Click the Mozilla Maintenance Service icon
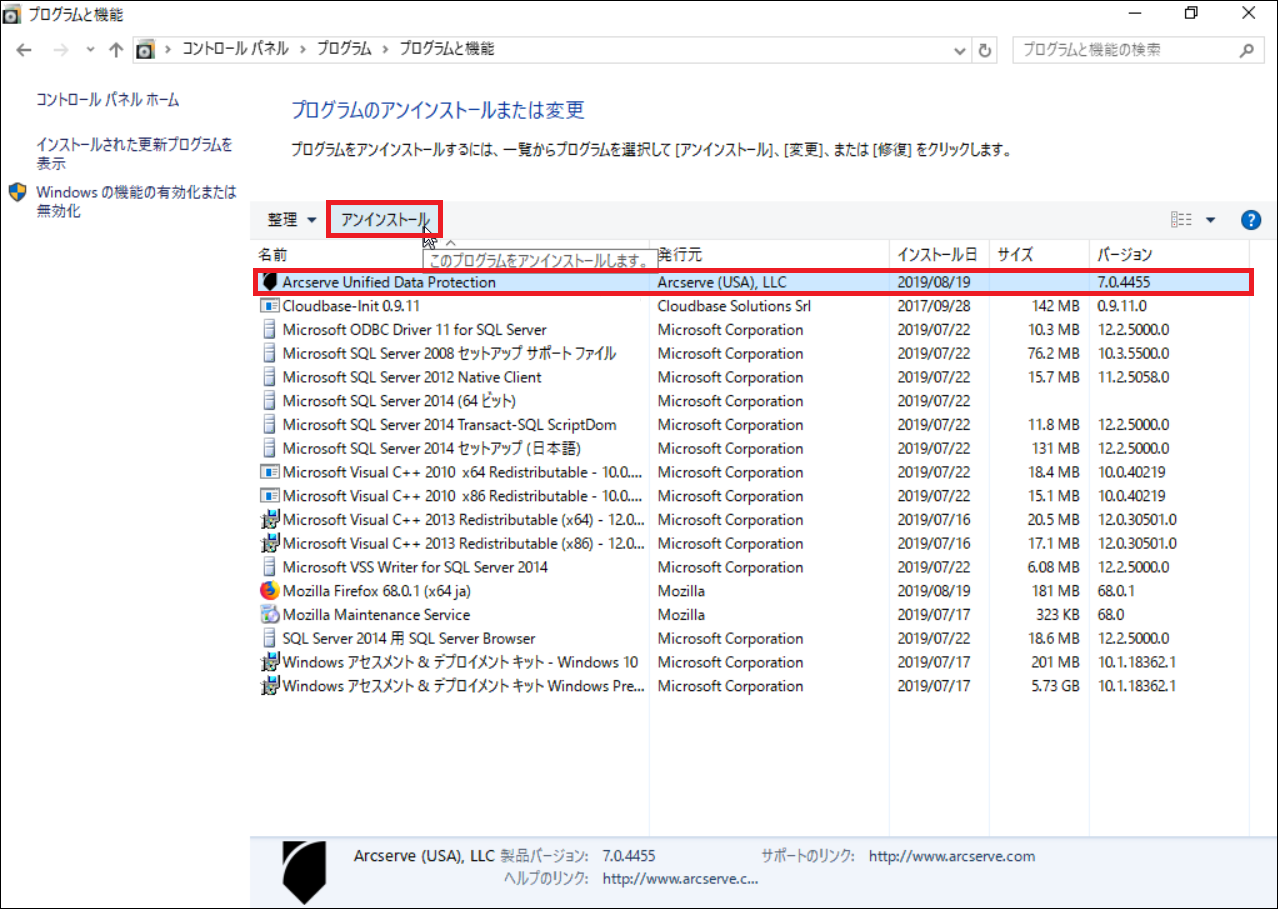 pos(269,615)
